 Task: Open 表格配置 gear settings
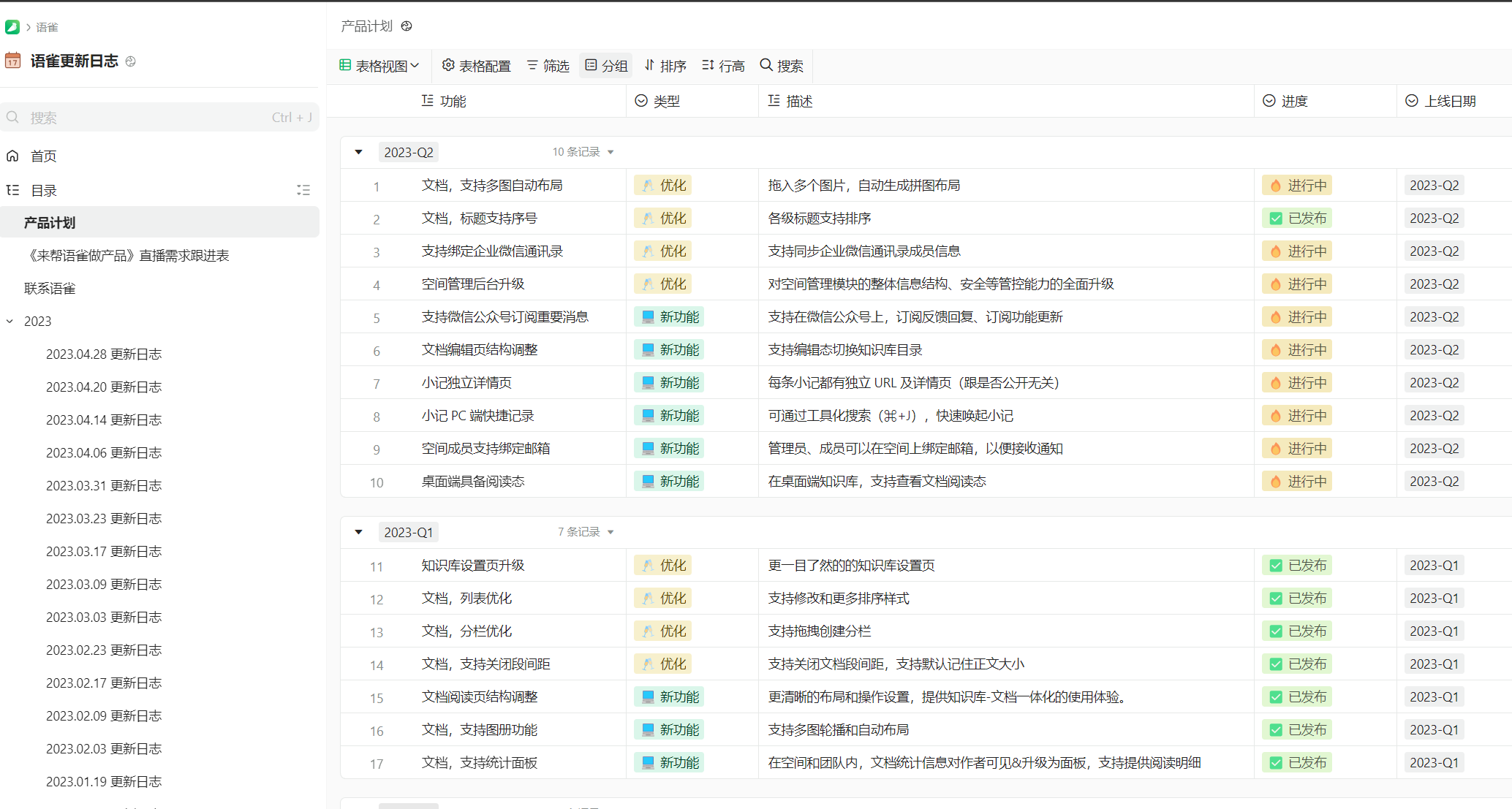(476, 66)
